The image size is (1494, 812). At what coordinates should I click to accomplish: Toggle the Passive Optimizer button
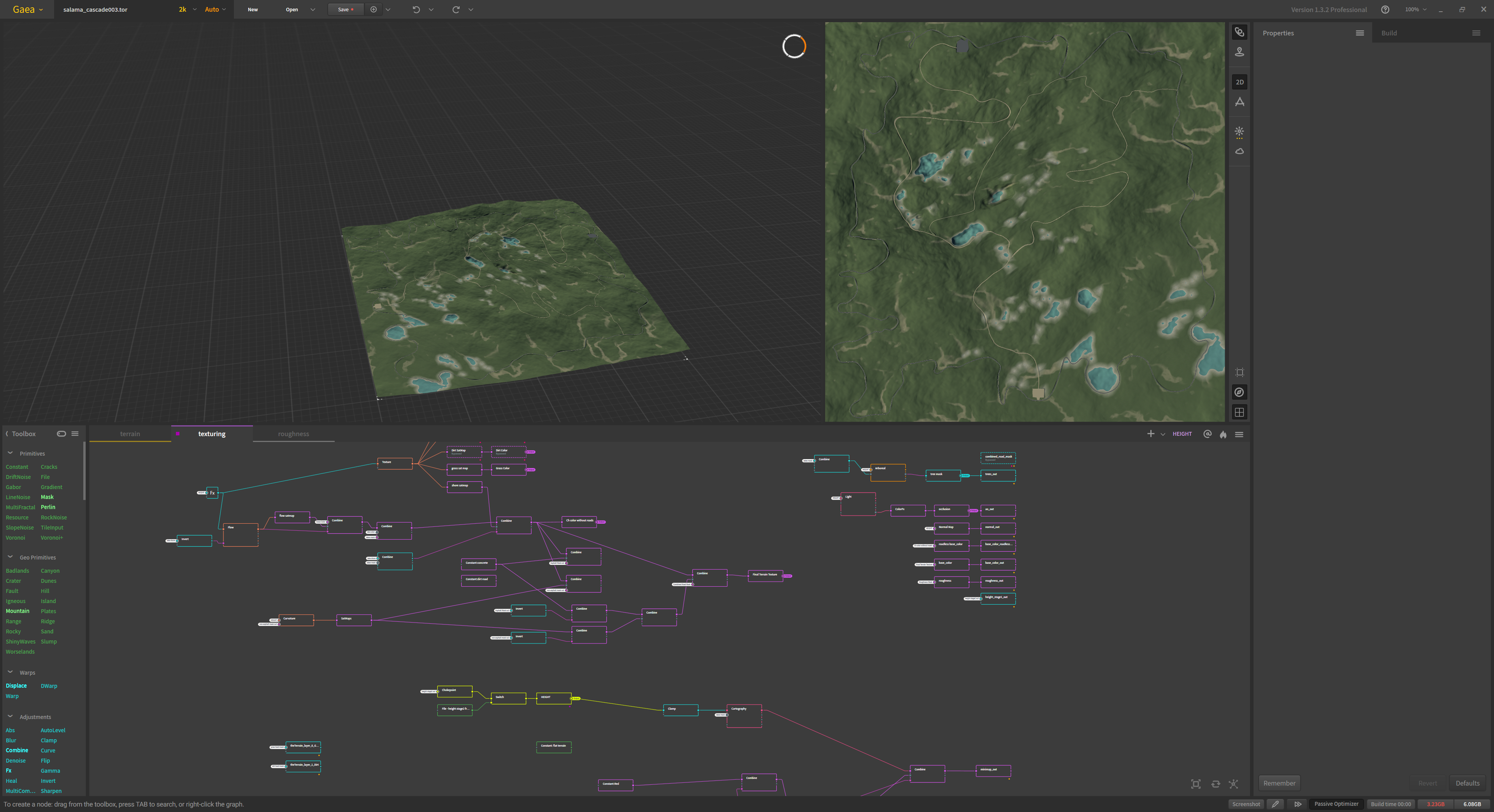[x=1336, y=804]
